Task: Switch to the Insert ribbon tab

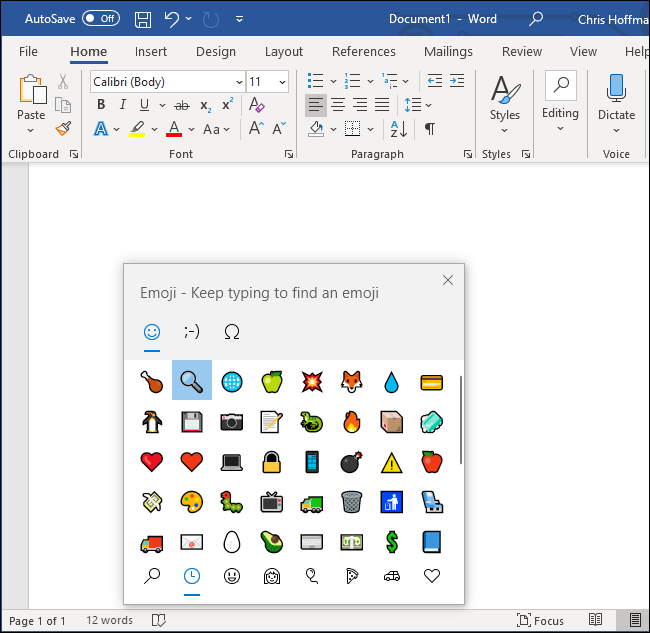Action: tap(151, 52)
